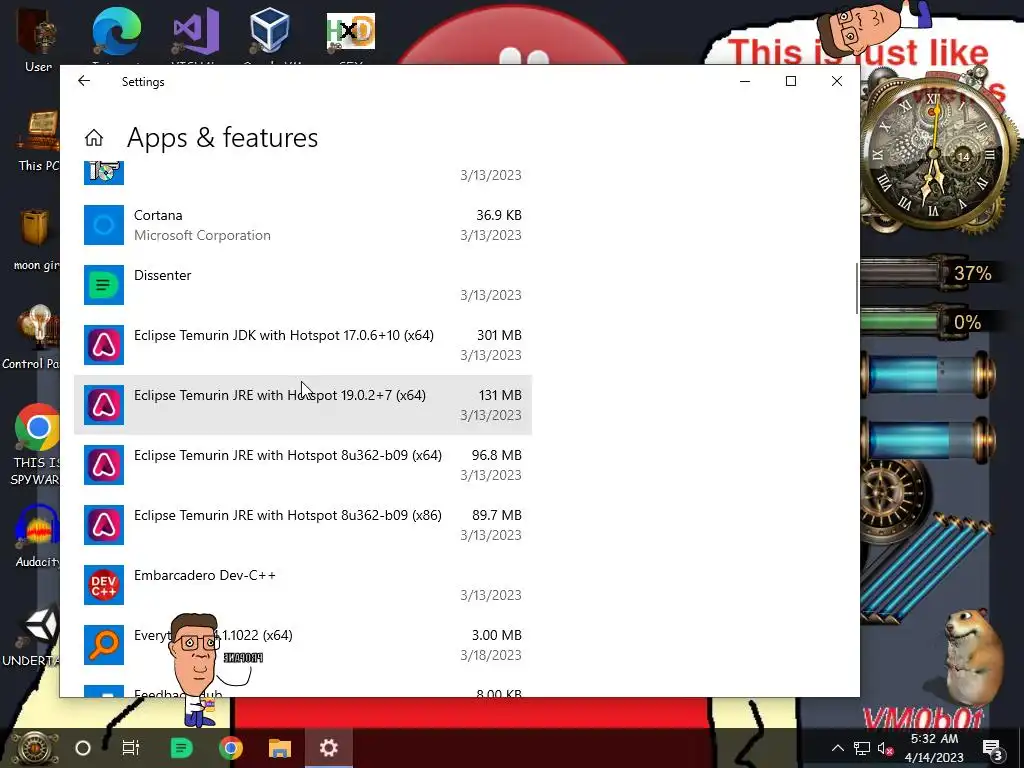Select the Cortana list entry name
Screen dimensions: 1024x768
158,215
